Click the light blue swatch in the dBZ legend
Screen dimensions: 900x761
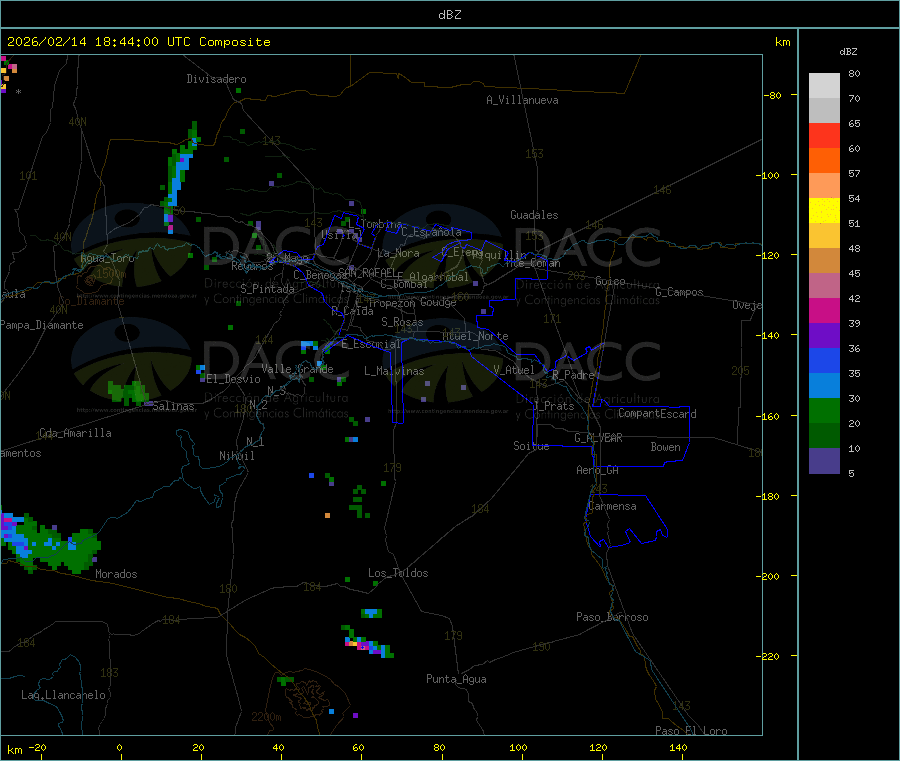click(824, 386)
